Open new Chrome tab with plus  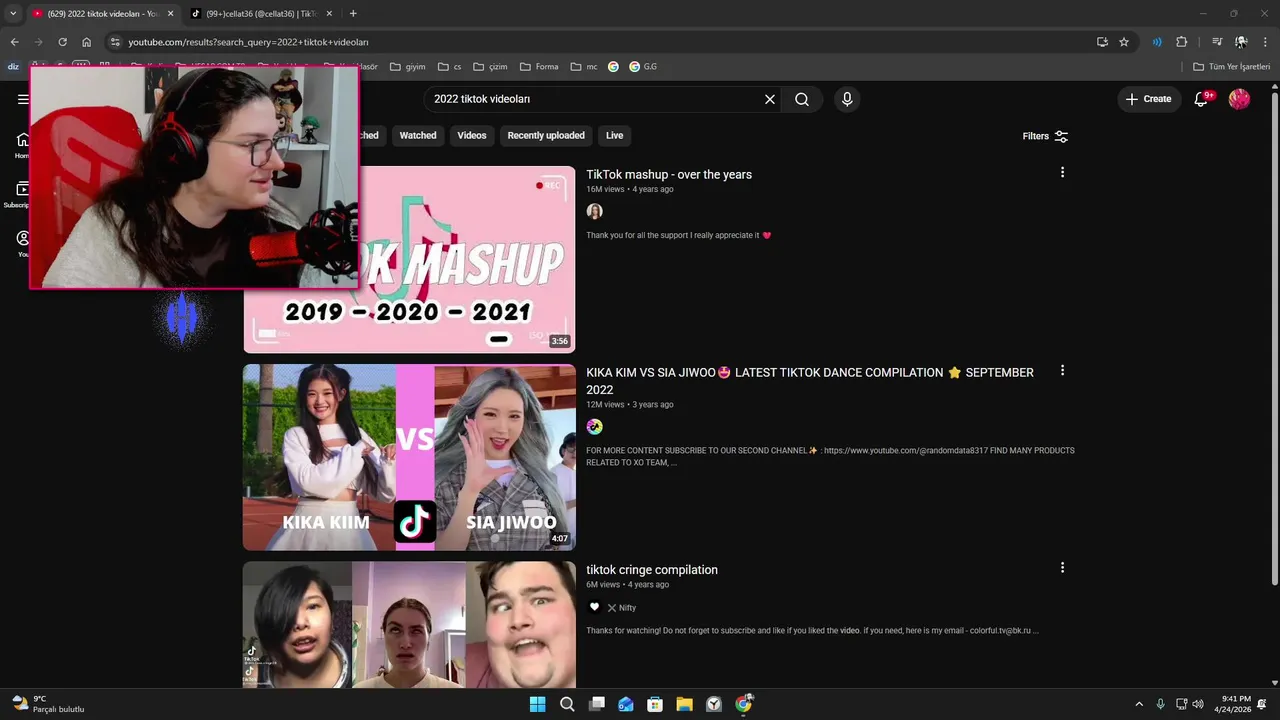click(353, 13)
